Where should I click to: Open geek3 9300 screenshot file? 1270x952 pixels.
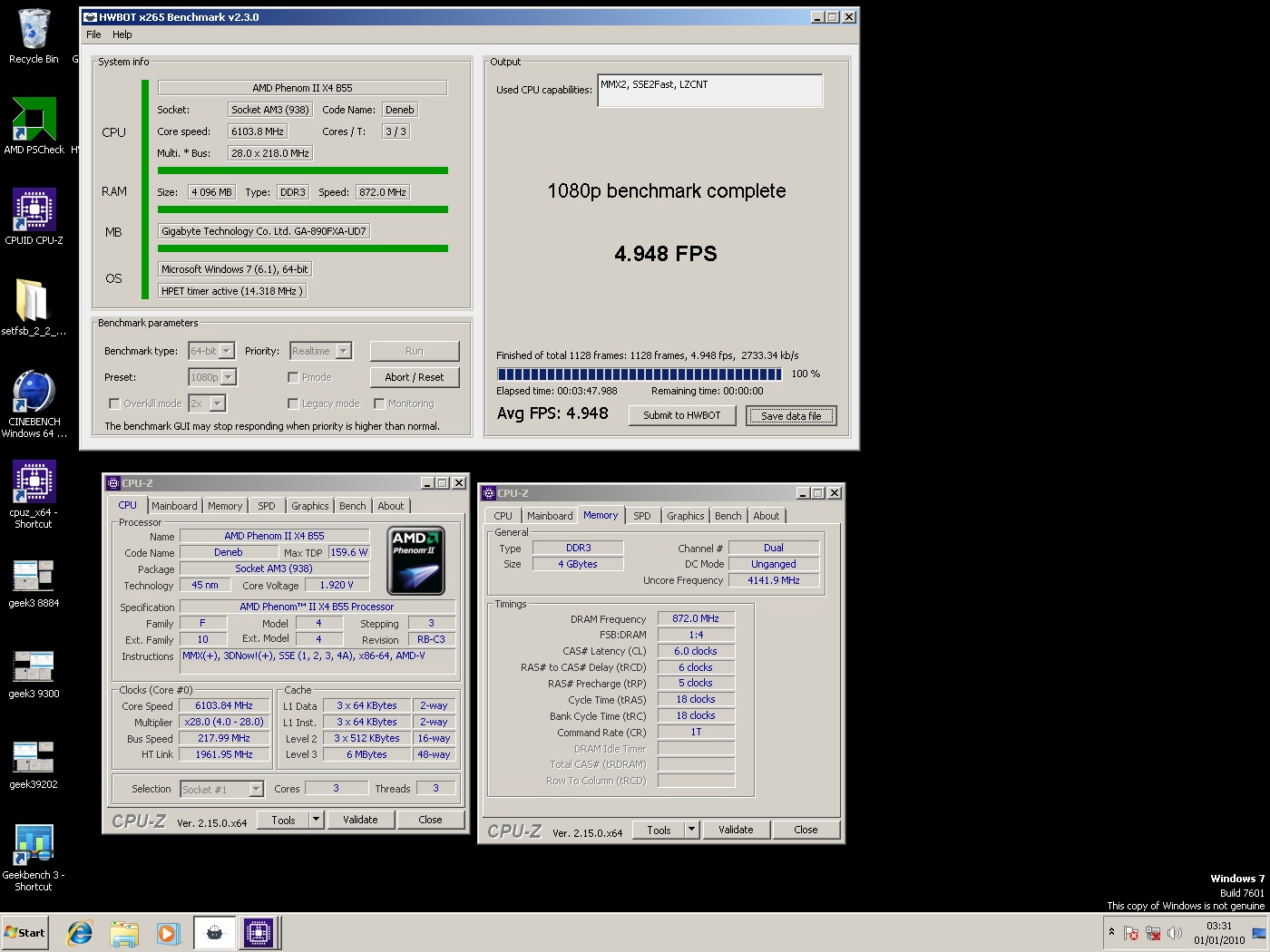coord(34,674)
